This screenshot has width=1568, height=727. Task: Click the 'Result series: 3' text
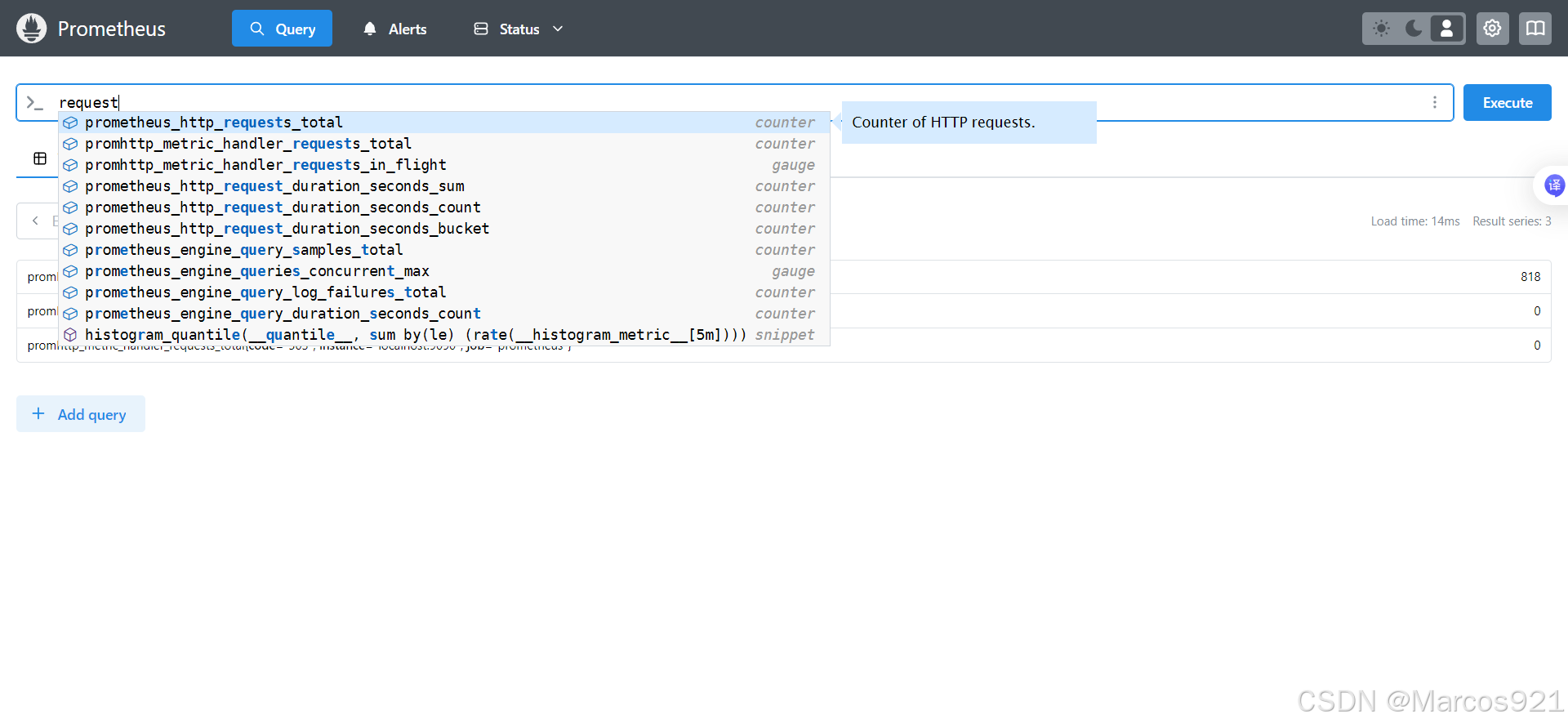point(1512,221)
